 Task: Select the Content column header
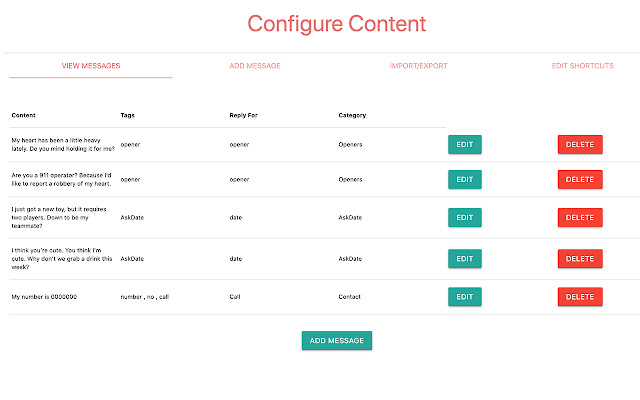click(24, 116)
